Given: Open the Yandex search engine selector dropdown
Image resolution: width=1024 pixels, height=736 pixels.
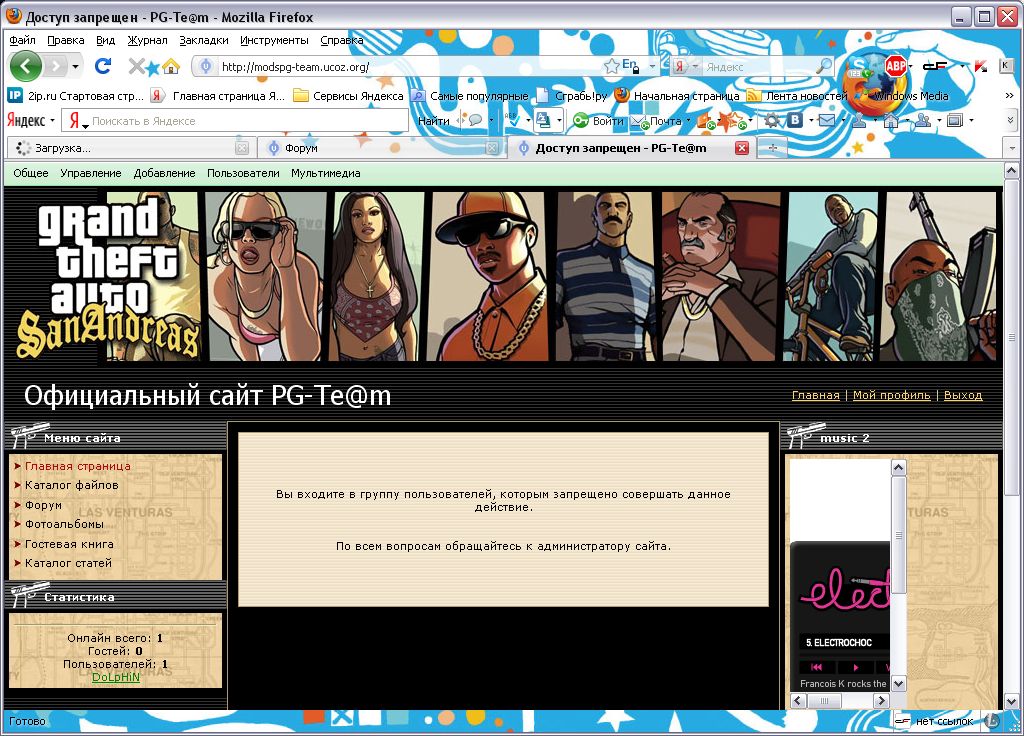Looking at the screenshot, I should pos(686,67).
